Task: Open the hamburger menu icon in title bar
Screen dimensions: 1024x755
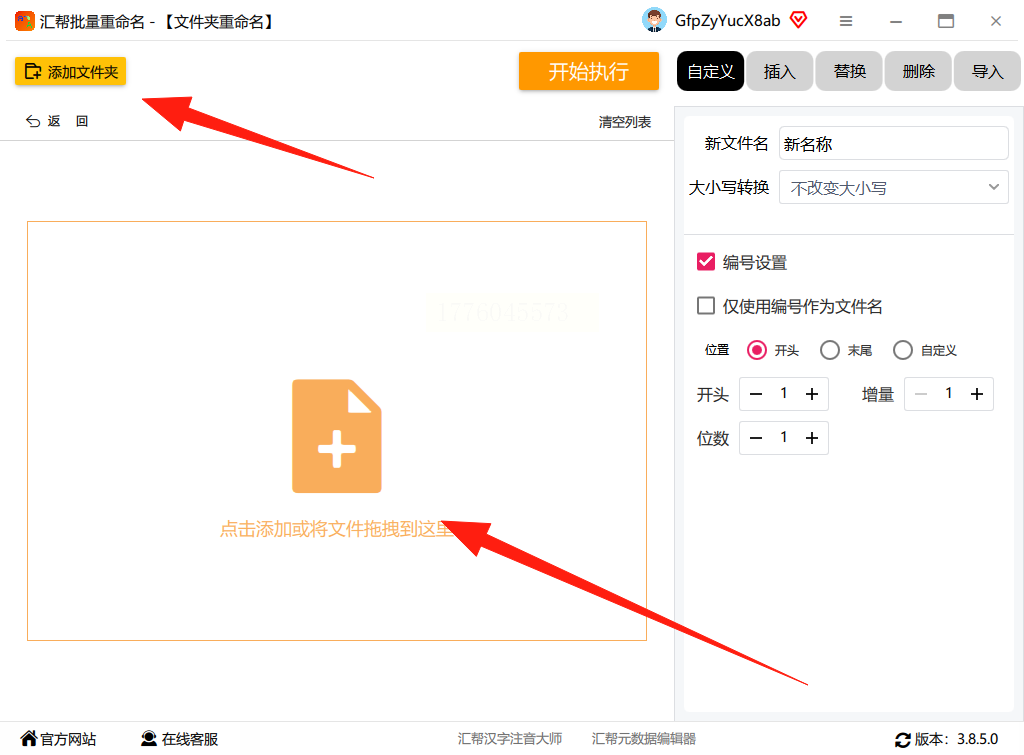Action: tap(846, 22)
